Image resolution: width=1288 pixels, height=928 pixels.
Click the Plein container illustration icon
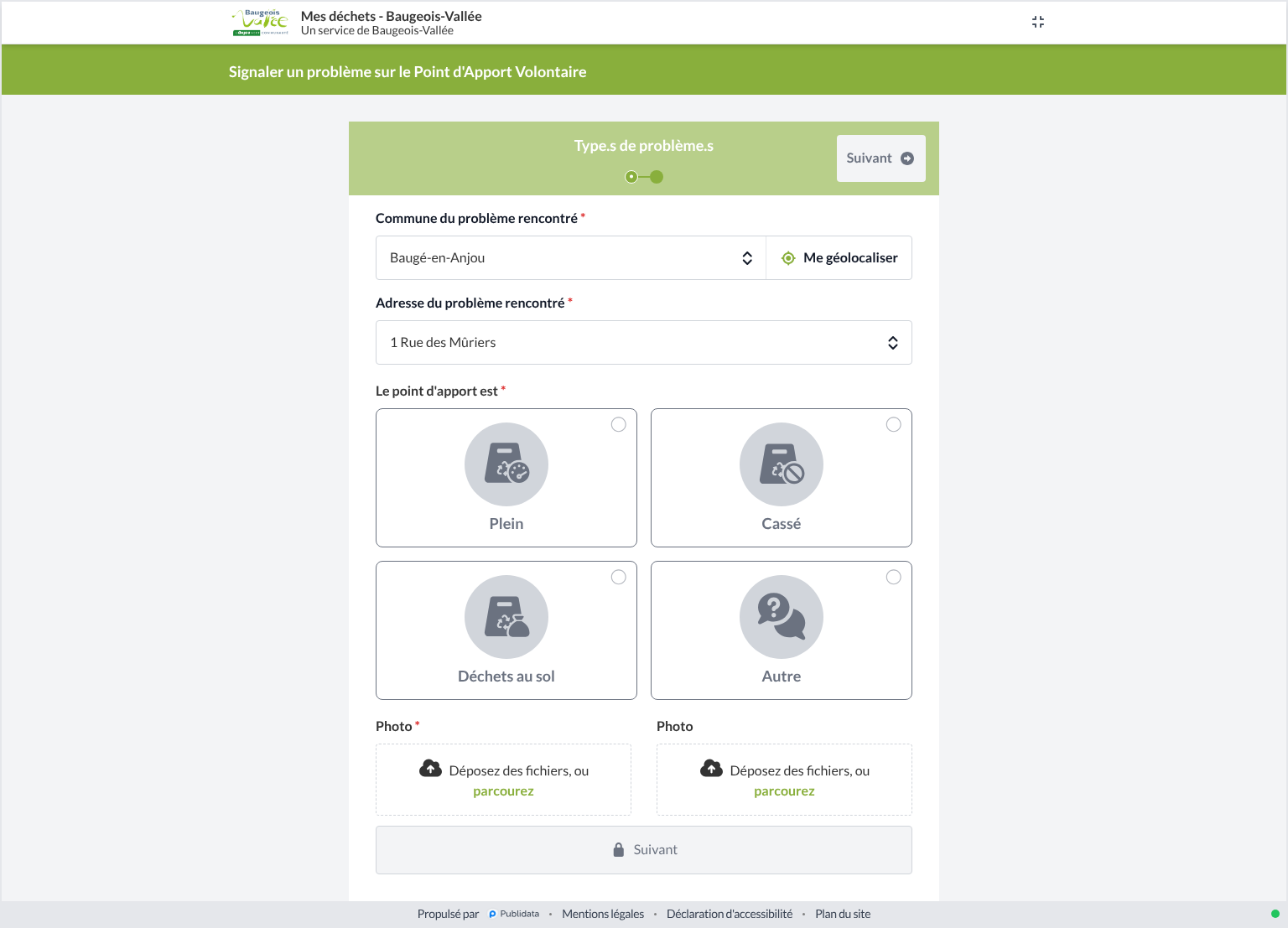coord(506,464)
